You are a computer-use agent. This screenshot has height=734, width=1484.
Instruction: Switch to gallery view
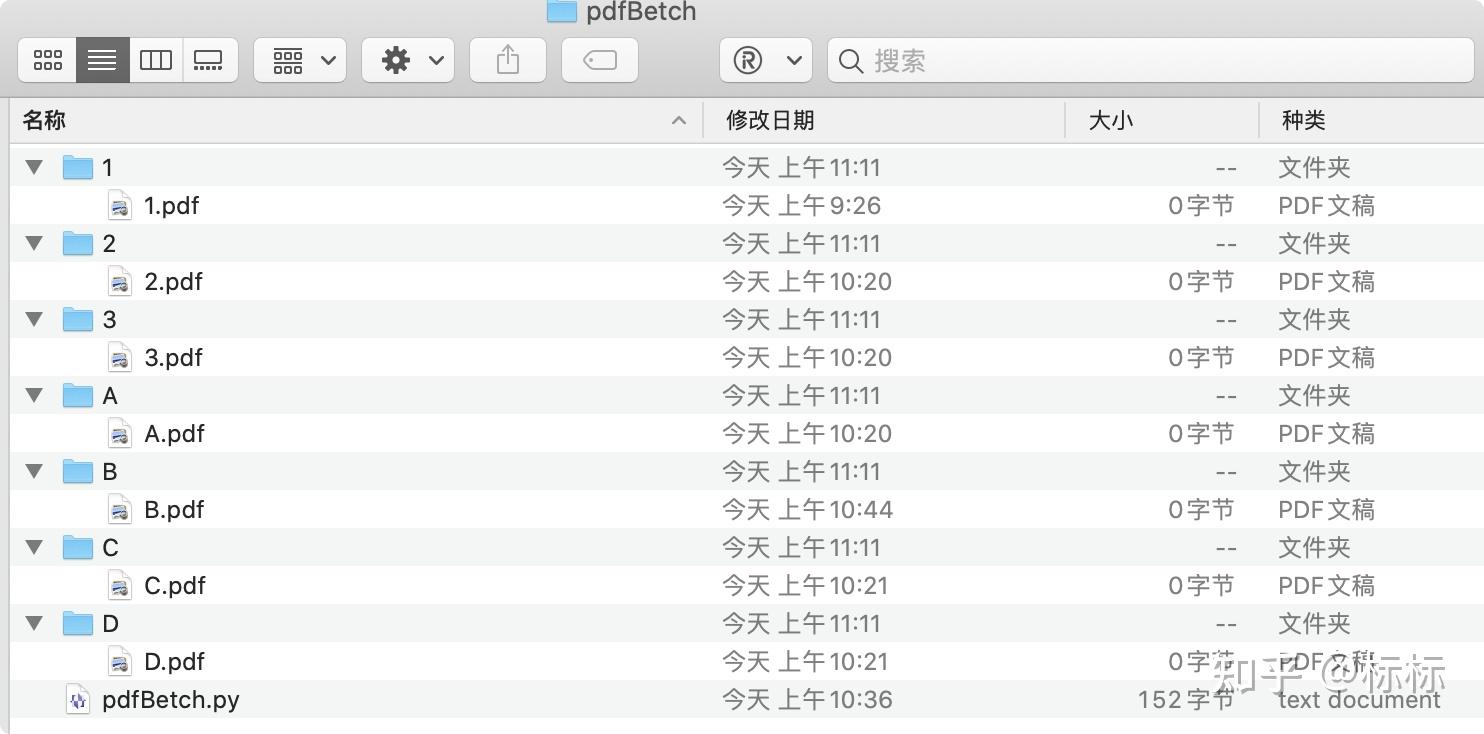pyautogui.click(x=209, y=61)
